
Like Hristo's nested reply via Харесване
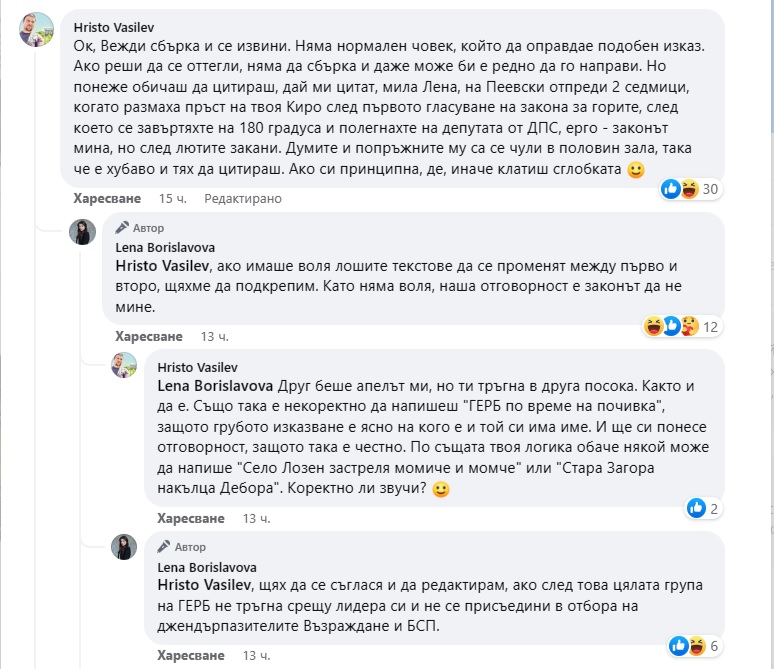[x=191, y=518]
